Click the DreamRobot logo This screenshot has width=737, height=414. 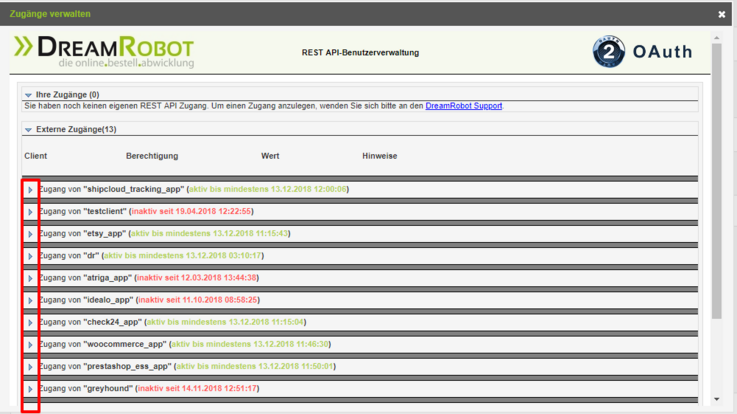pyautogui.click(x=104, y=52)
